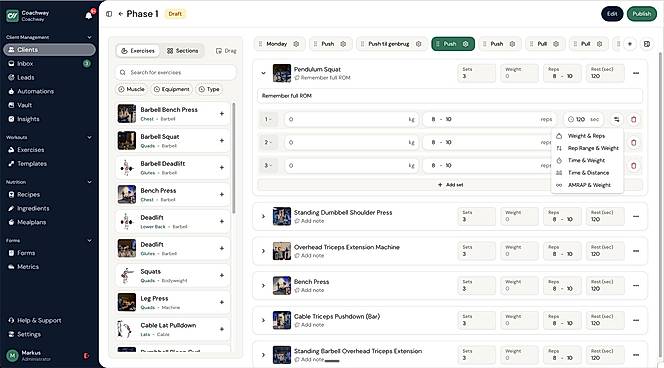
Task: Open more options for Cable Triceps Pushdown (Bar)
Action: [x=636, y=321]
